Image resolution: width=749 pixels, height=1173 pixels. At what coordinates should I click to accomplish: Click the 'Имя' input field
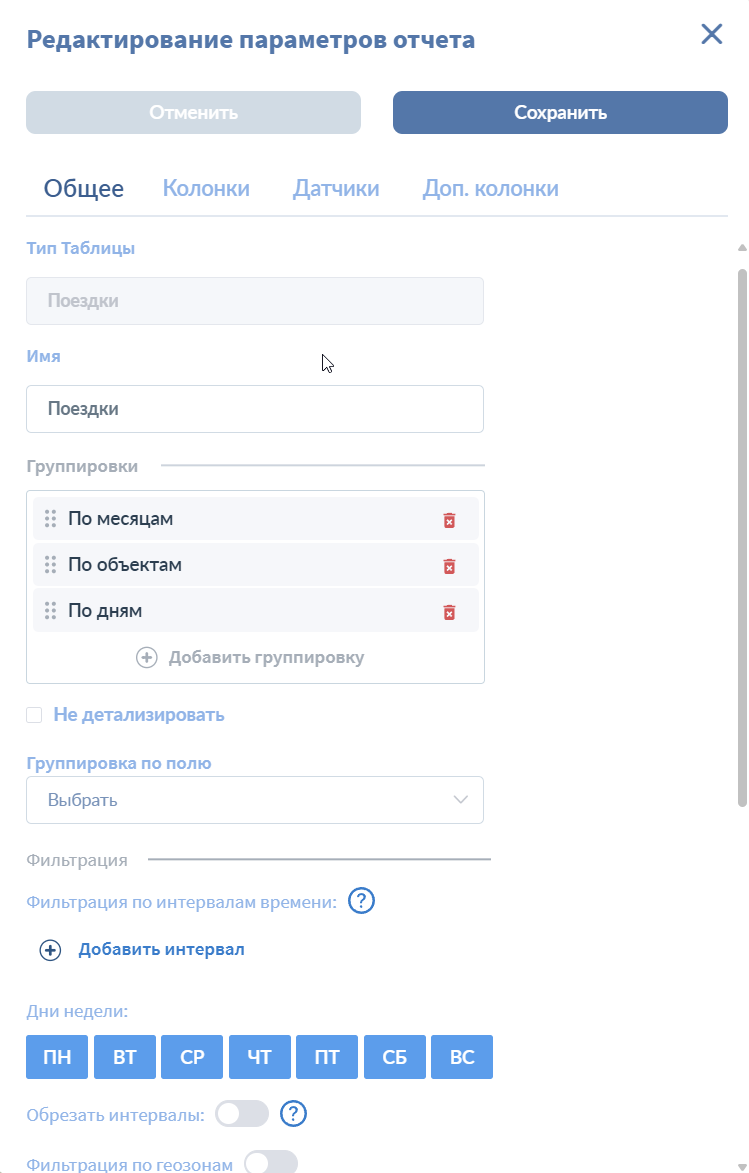pos(255,409)
